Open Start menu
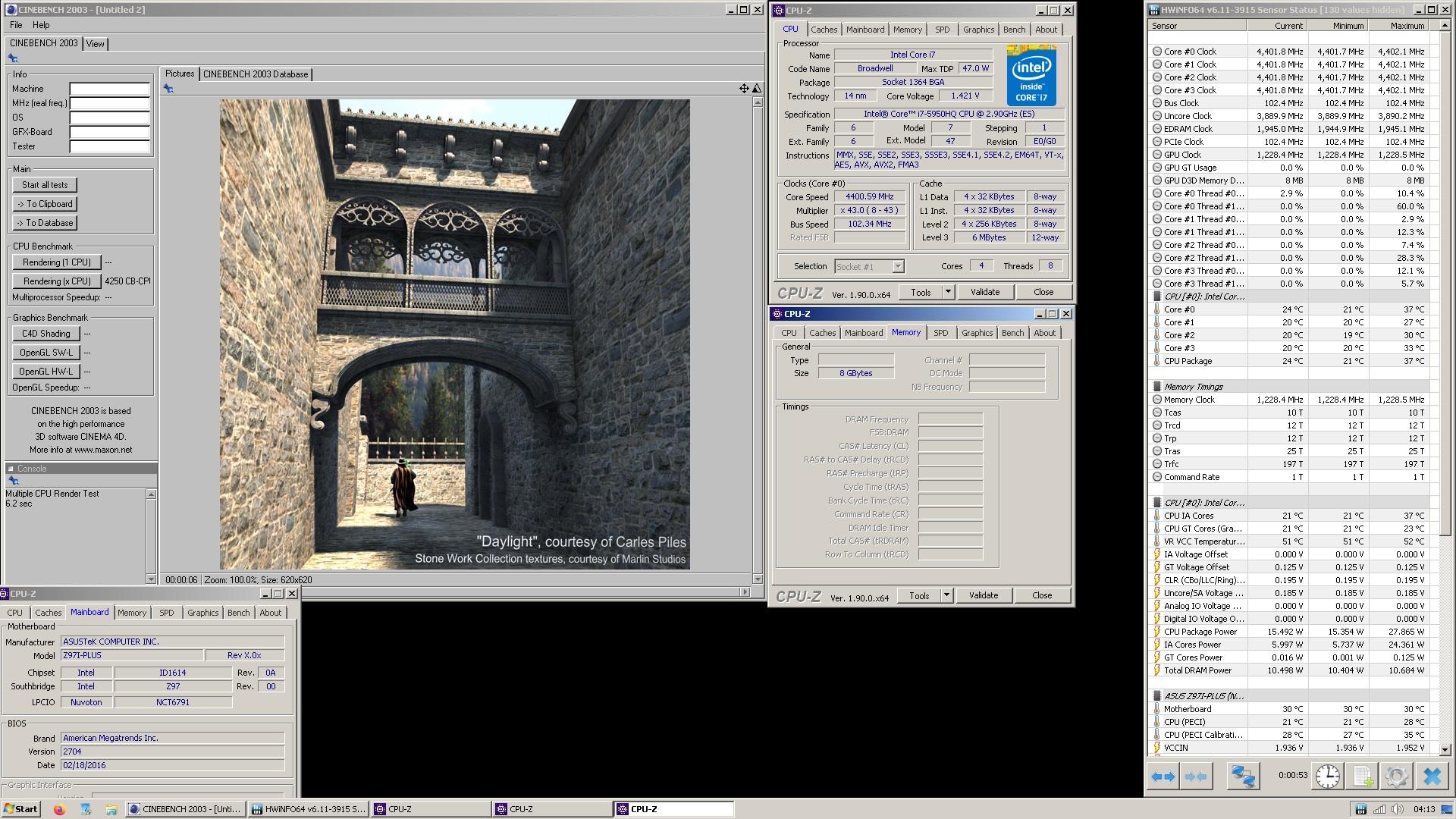 click(20, 809)
